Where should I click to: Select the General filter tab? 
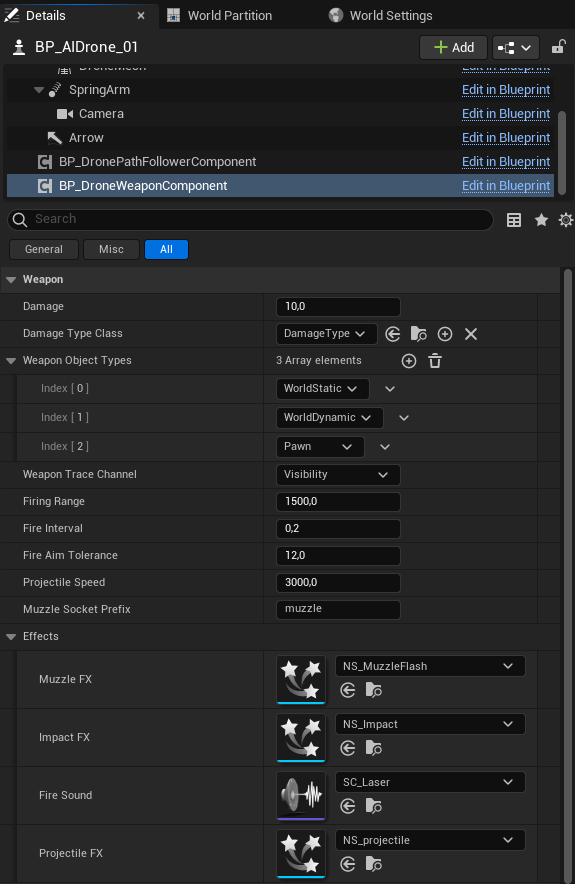(44, 249)
